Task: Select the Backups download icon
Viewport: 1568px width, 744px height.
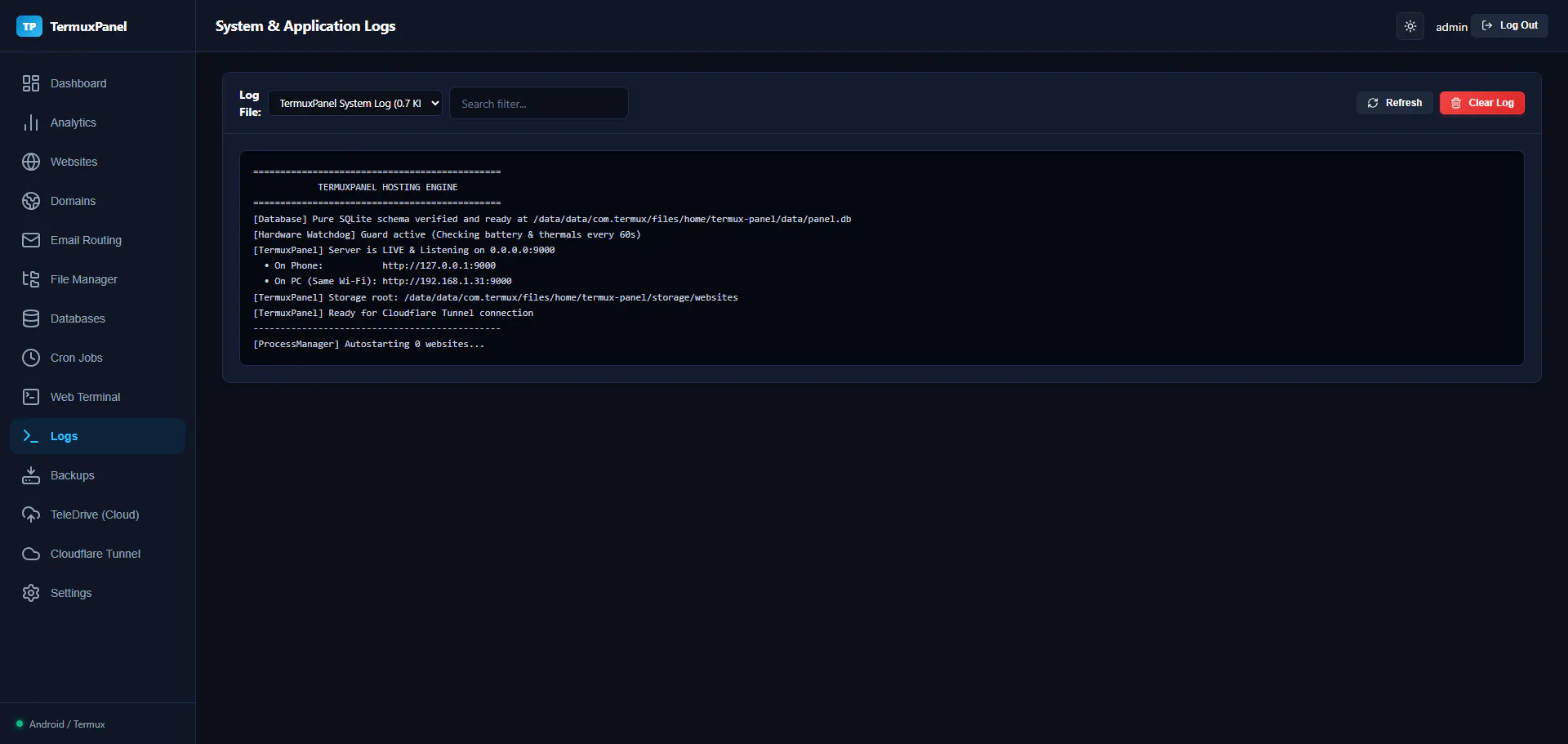Action: tap(31, 475)
